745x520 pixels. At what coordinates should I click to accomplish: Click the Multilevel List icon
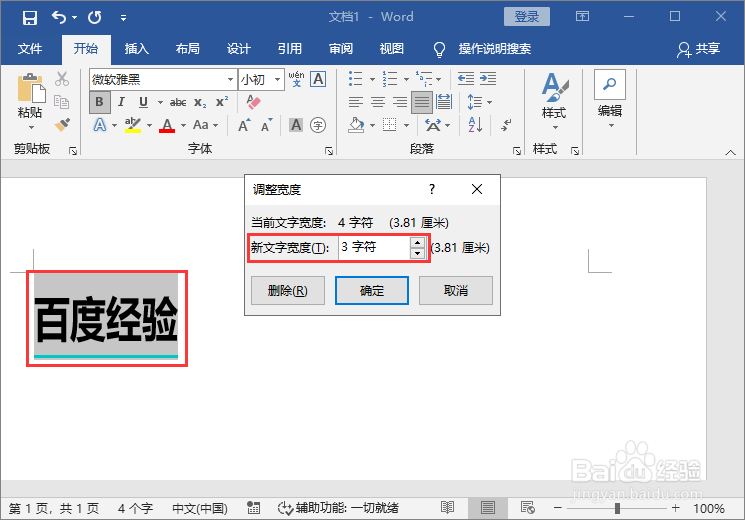(x=424, y=79)
